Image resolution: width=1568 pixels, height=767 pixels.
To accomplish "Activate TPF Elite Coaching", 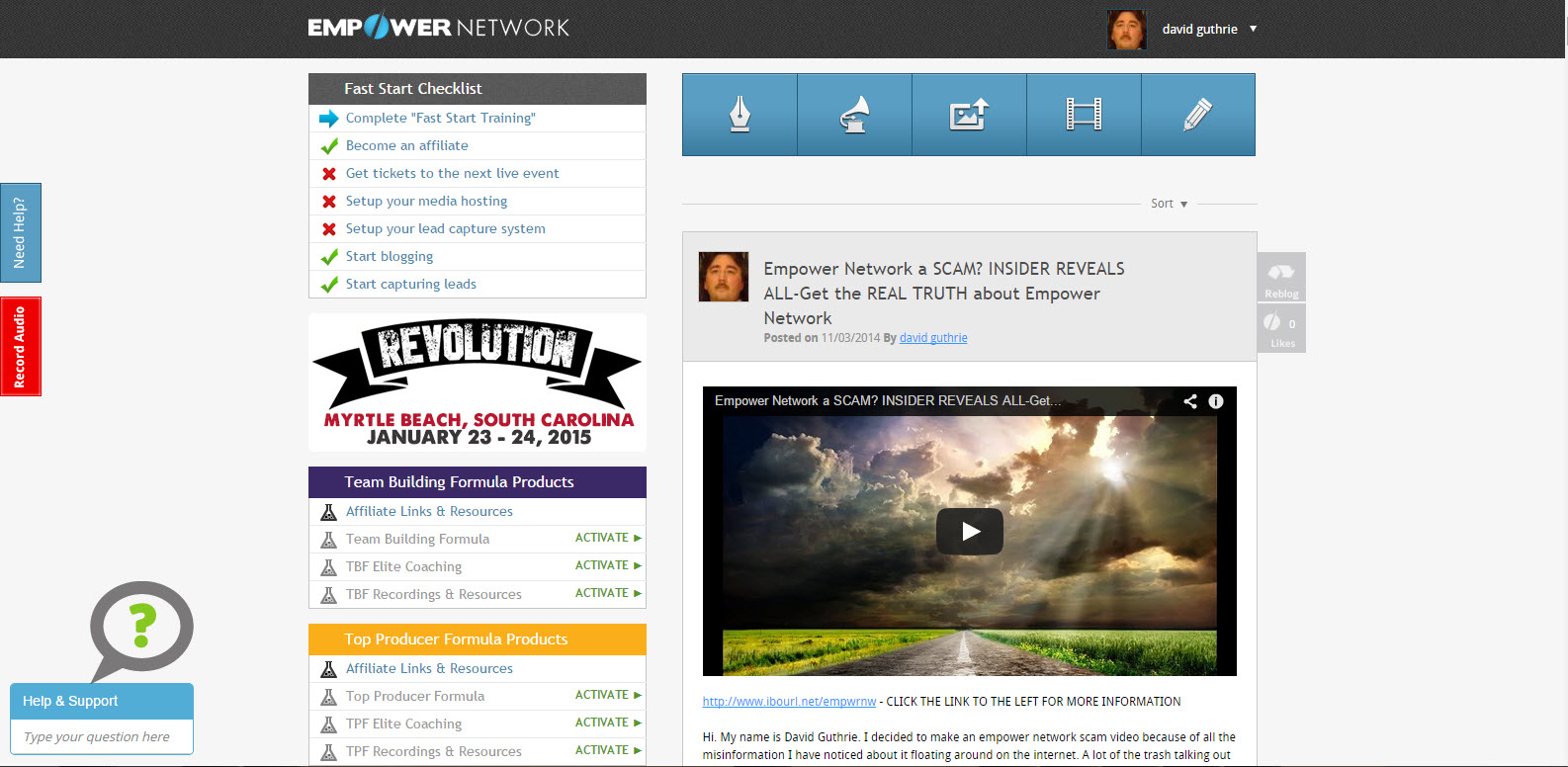I will [x=608, y=723].
